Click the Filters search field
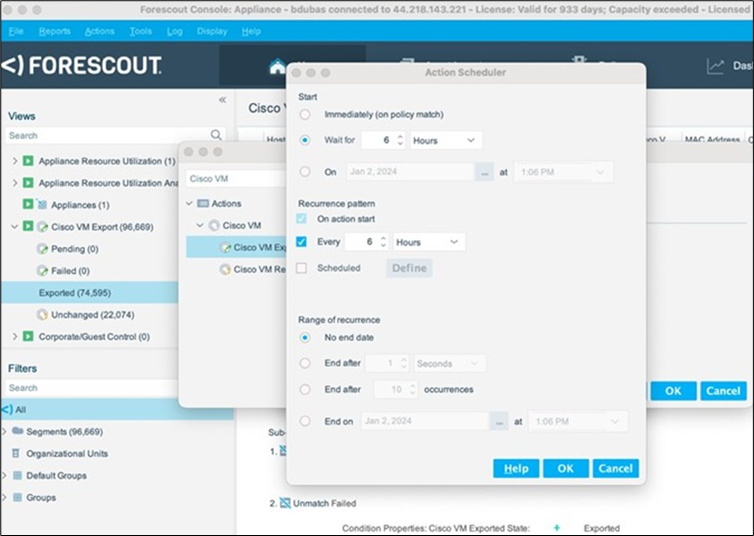 [x=92, y=388]
